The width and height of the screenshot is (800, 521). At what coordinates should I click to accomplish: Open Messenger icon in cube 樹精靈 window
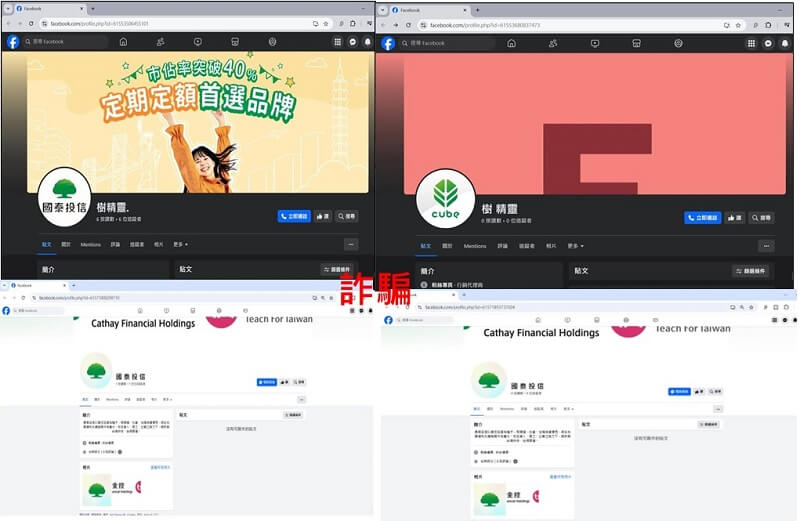click(x=768, y=43)
